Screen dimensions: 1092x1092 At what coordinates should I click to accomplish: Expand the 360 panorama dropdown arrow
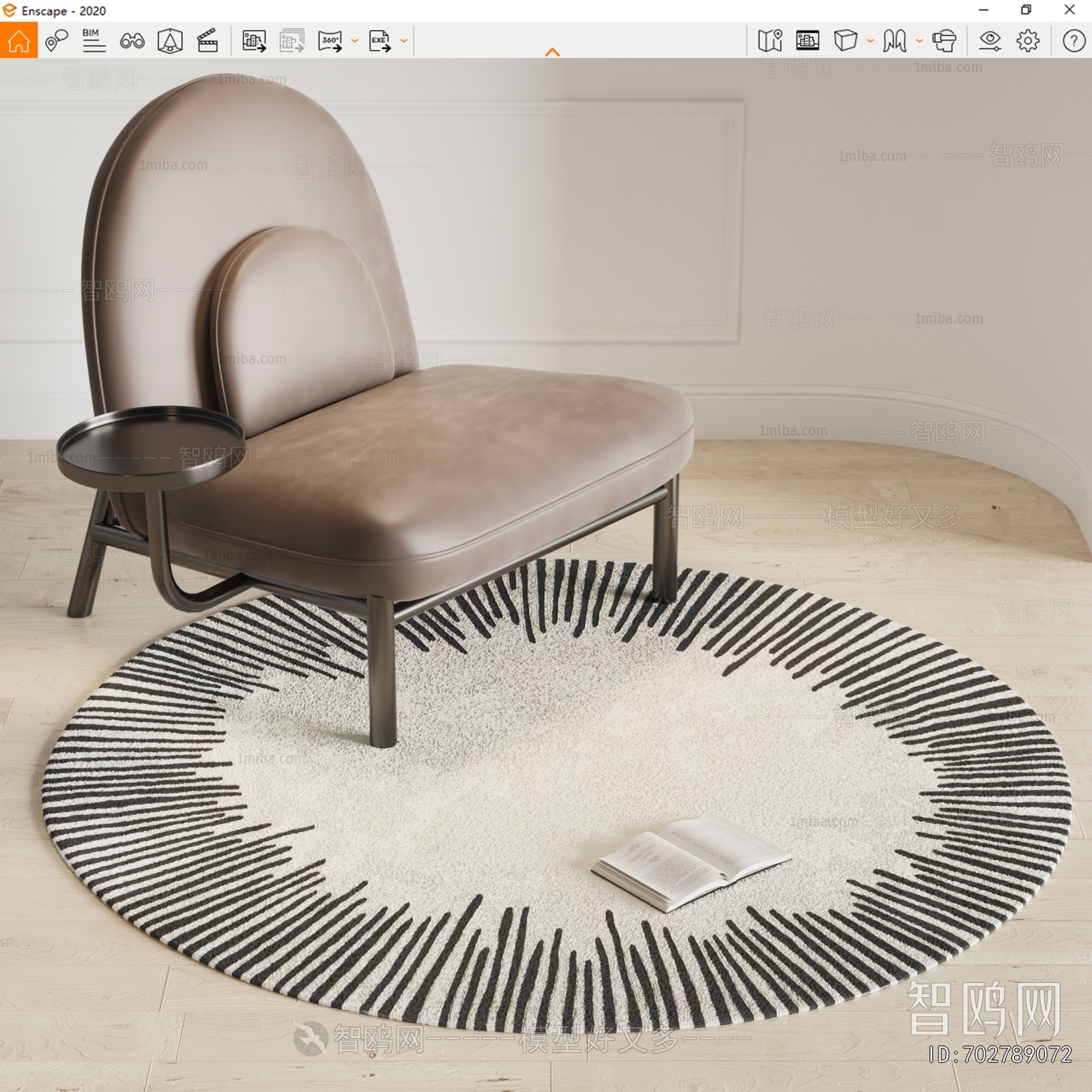354,41
